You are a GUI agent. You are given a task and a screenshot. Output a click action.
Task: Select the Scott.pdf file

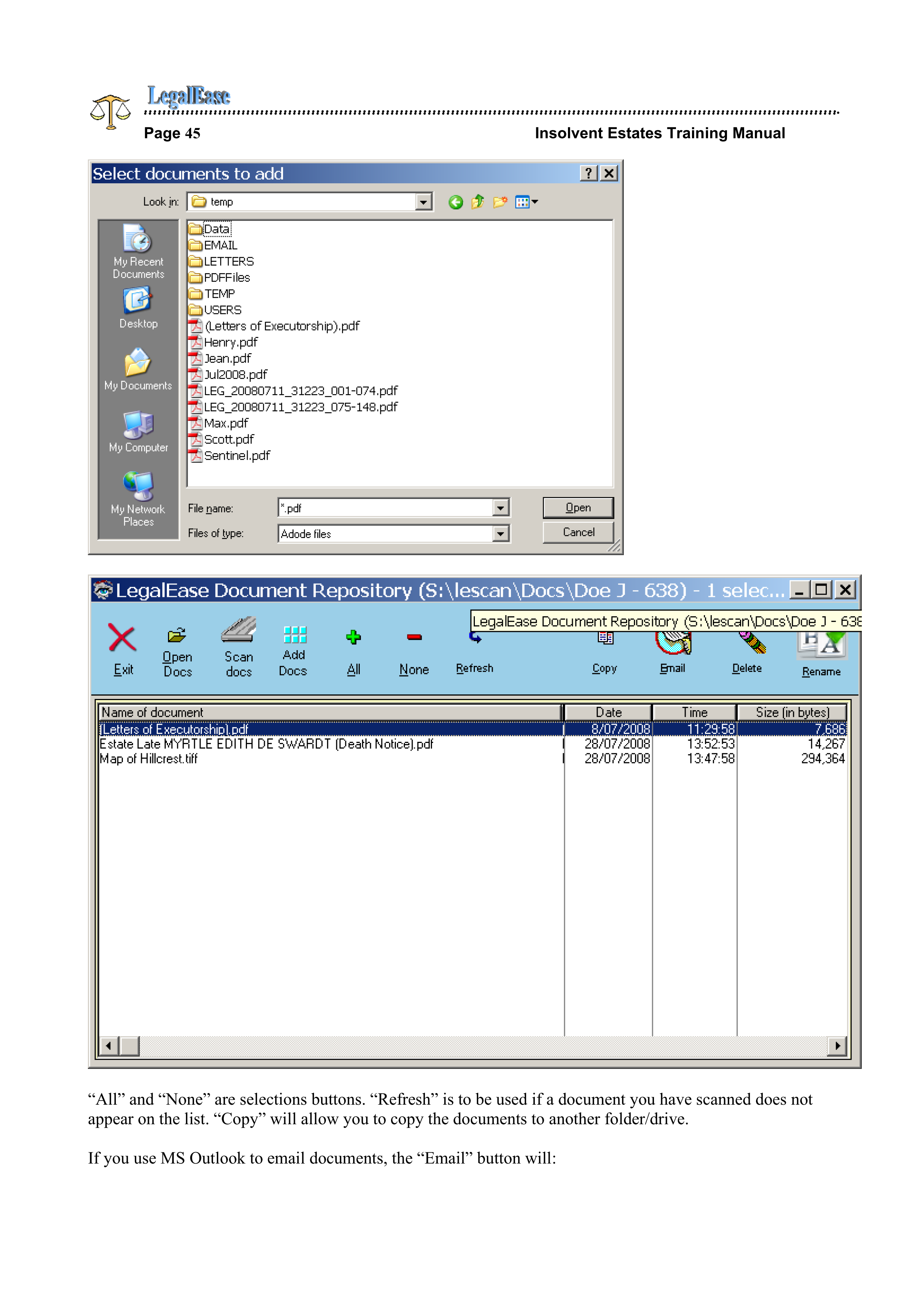point(221,440)
